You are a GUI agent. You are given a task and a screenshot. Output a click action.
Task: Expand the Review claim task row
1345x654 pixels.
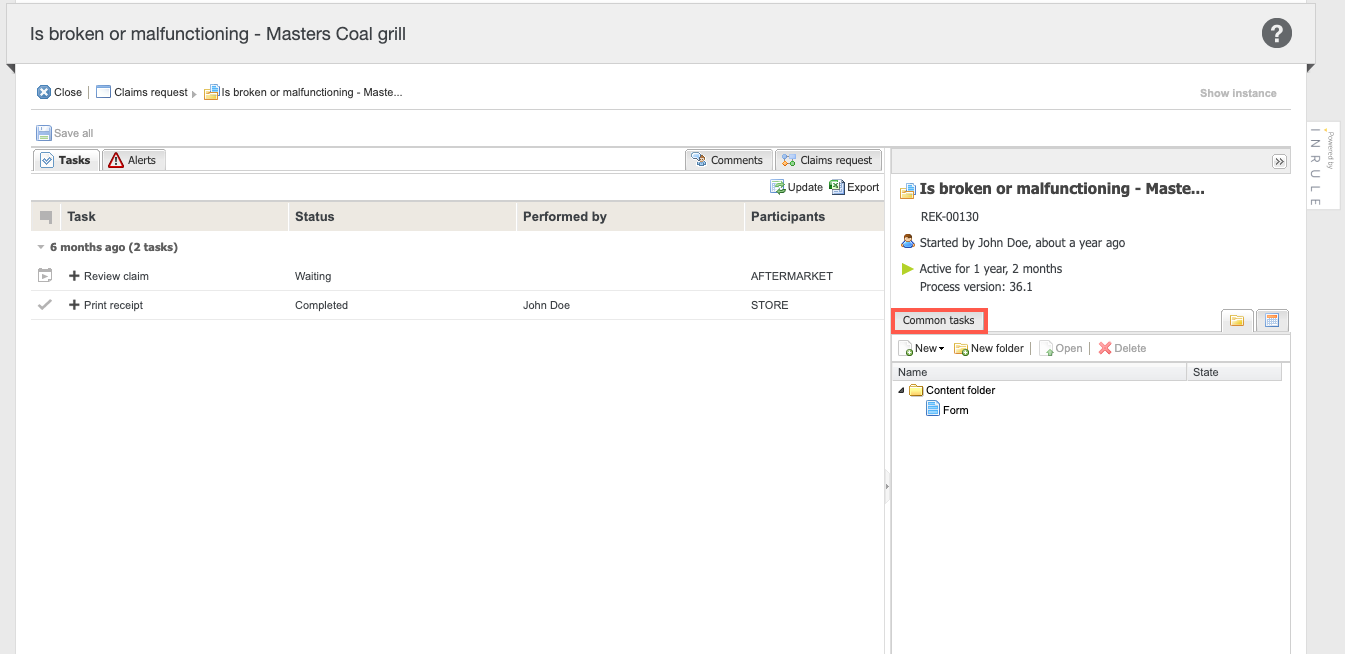(x=74, y=276)
